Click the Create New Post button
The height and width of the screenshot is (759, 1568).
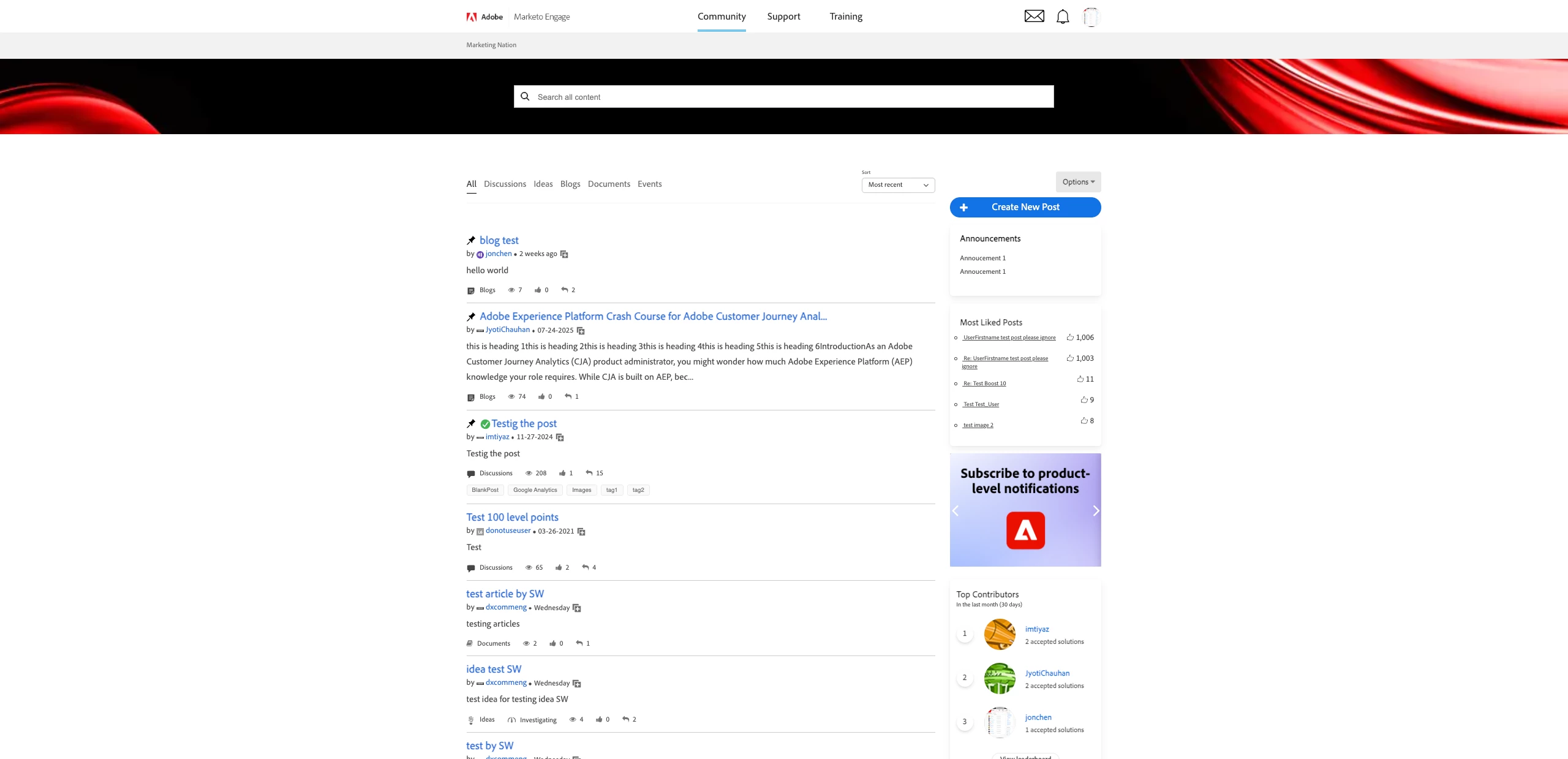1025,207
